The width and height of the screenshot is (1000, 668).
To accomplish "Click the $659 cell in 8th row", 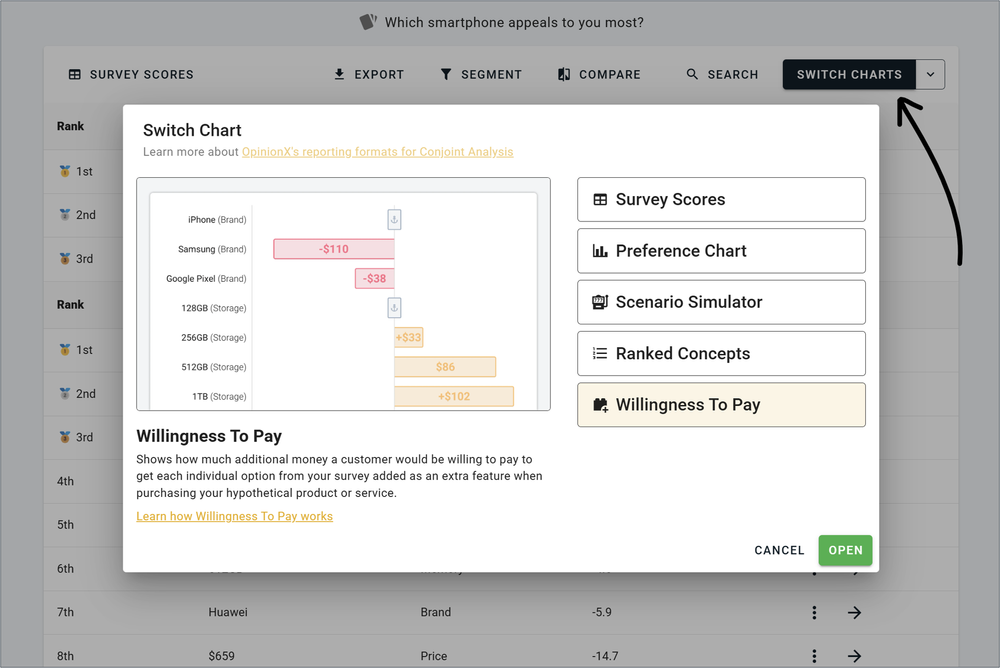I will click(221, 656).
